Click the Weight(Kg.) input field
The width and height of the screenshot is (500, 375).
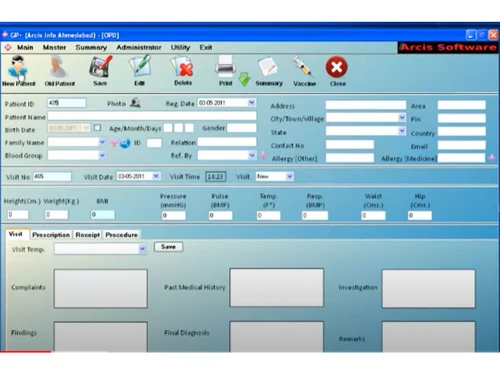[57, 214]
